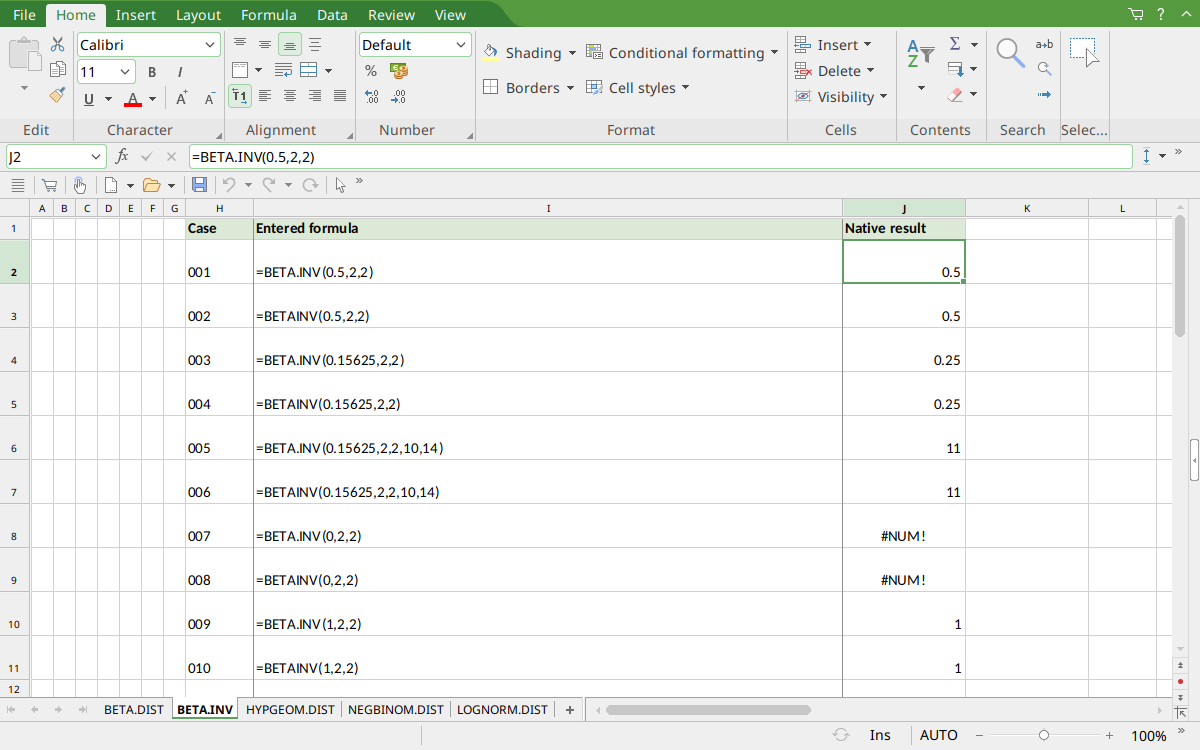The image size is (1200, 750).
Task: Open the font size 11 dropdown
Action: 126,72
